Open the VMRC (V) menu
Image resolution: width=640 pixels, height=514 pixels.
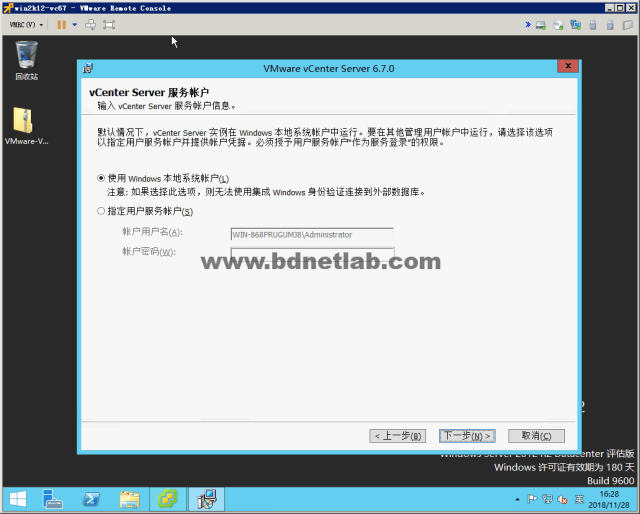pyautogui.click(x=26, y=25)
